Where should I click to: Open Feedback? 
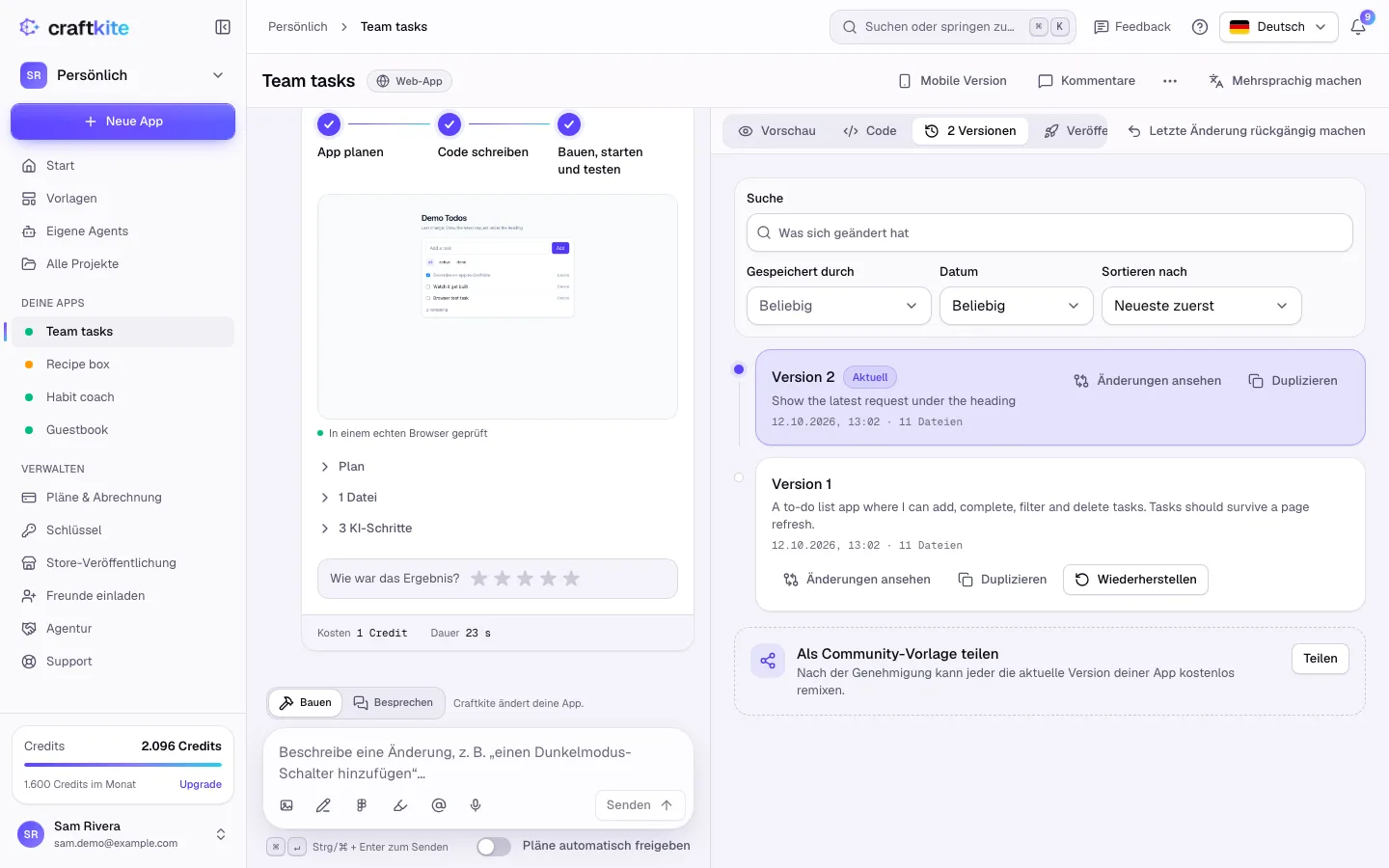tap(1132, 27)
